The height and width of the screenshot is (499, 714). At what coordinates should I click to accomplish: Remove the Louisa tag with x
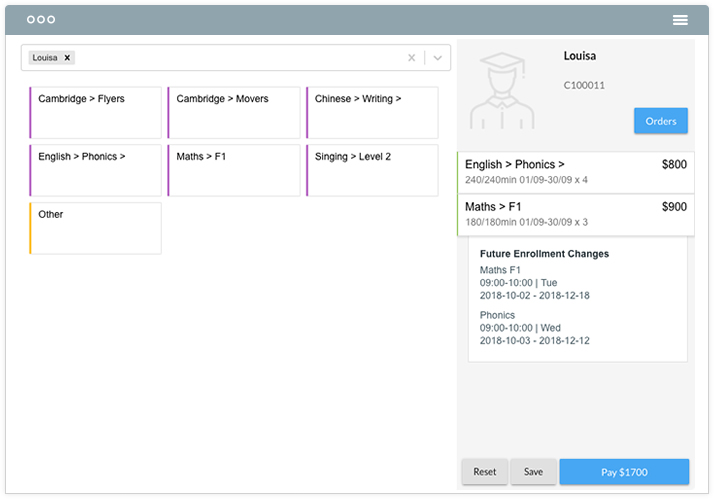(67, 58)
